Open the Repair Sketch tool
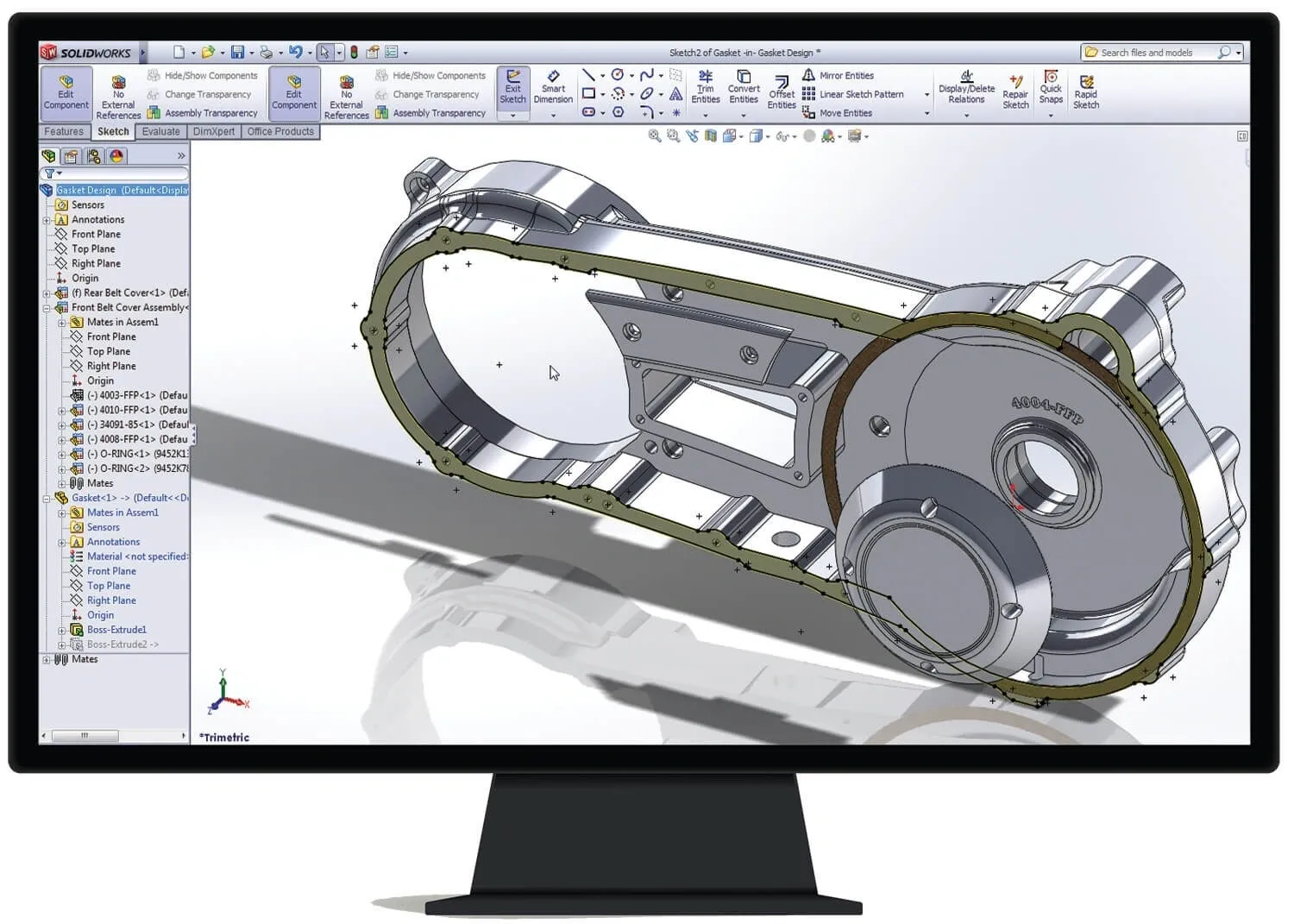 click(1015, 92)
